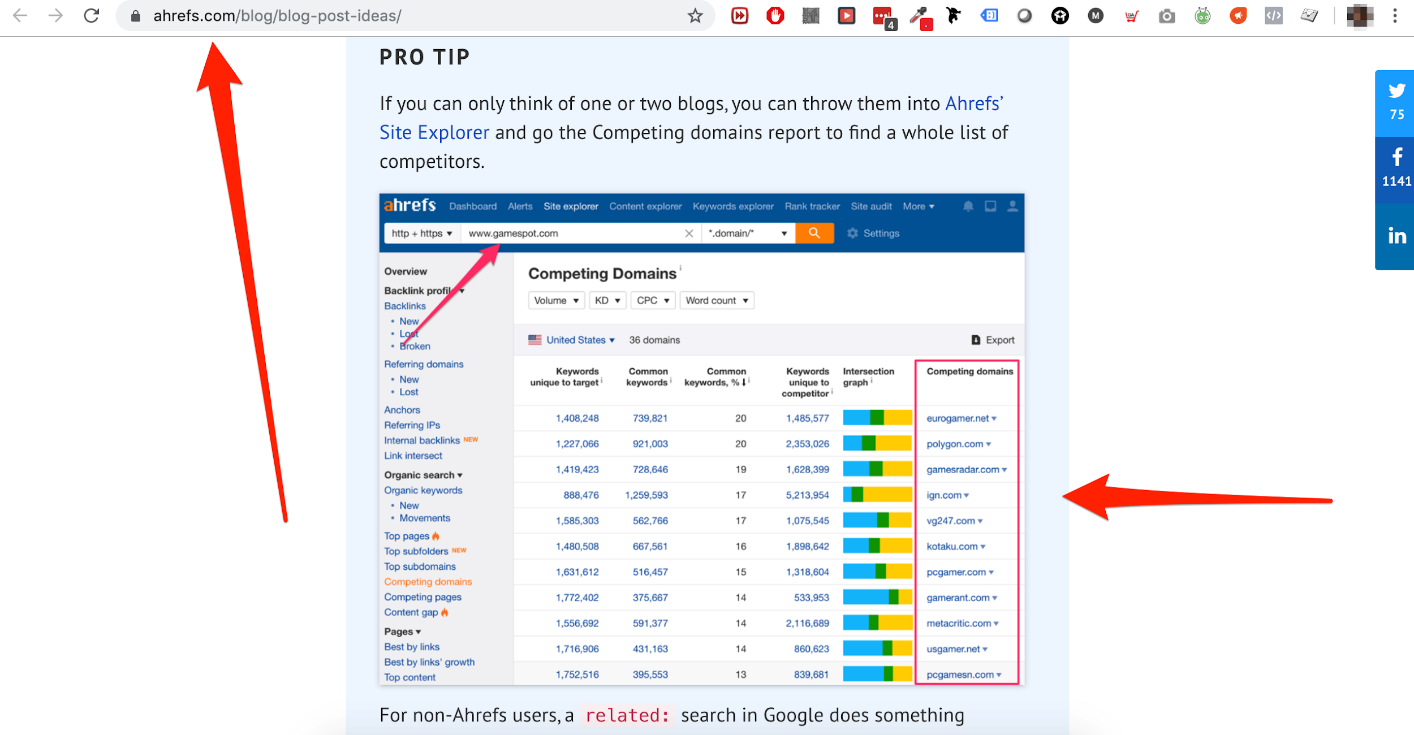Viewport: 1414px width, 735px height.
Task: Bookmark this page with the star
Action: (x=695, y=16)
